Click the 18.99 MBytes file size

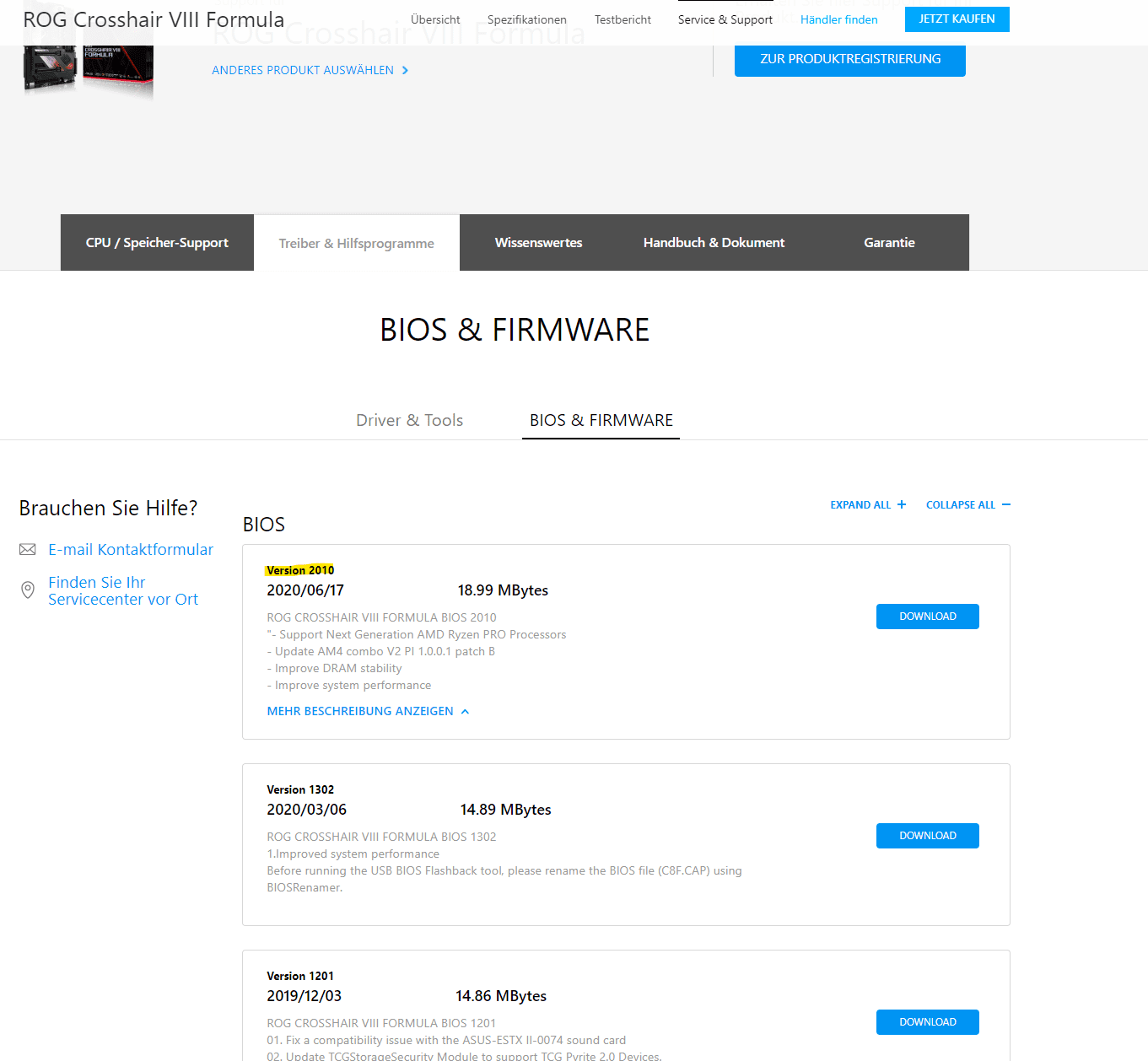(503, 590)
